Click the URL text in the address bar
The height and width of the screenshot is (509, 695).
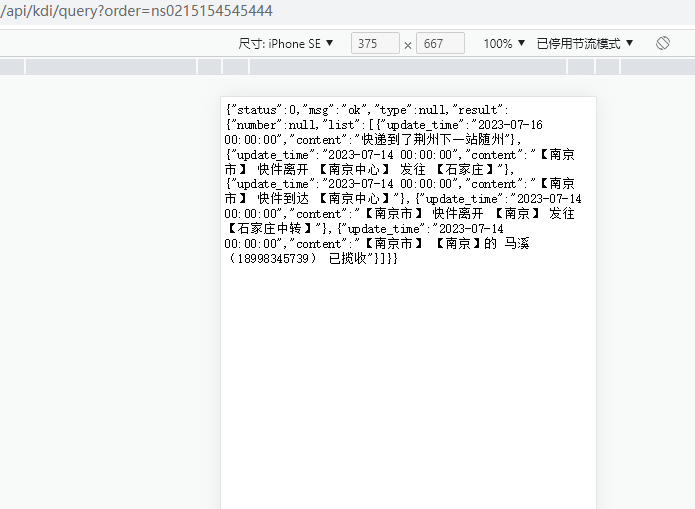(137, 11)
